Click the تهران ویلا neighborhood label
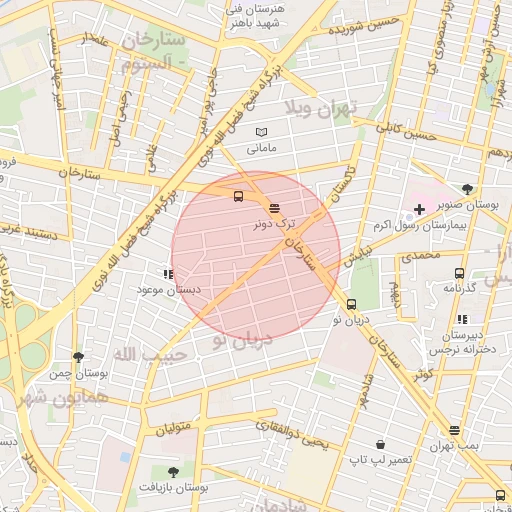The width and height of the screenshot is (512, 512). point(321,109)
